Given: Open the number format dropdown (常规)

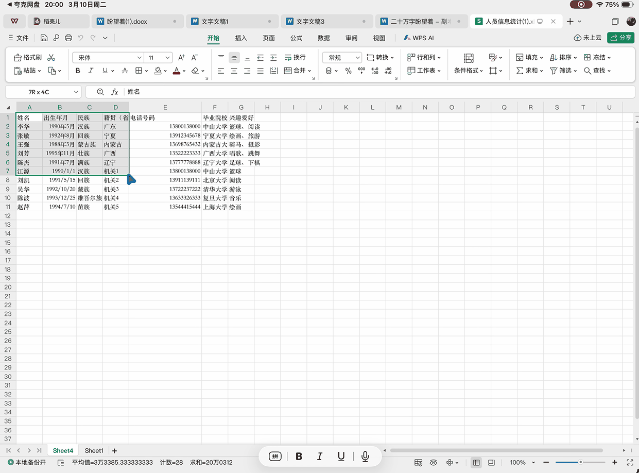Looking at the screenshot, I should tap(339, 58).
